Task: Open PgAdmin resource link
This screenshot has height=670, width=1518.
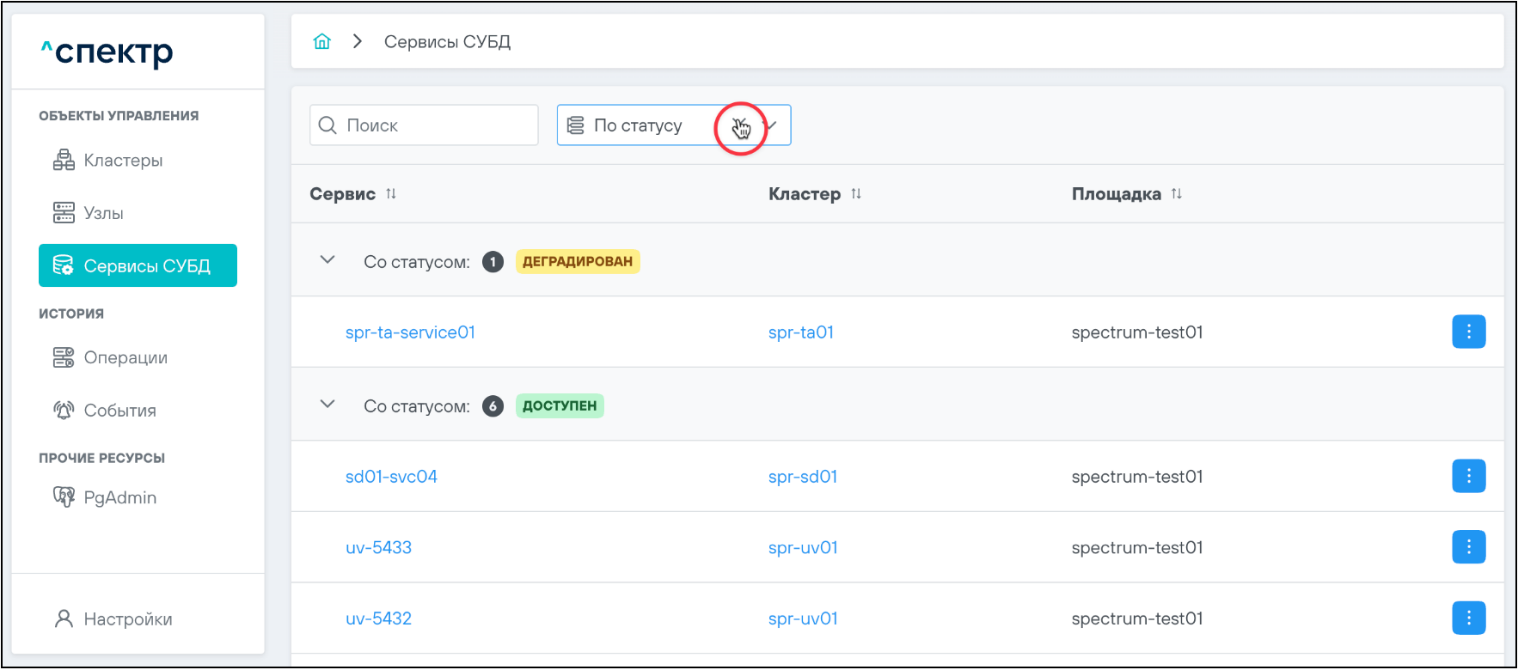Action: tap(119, 497)
